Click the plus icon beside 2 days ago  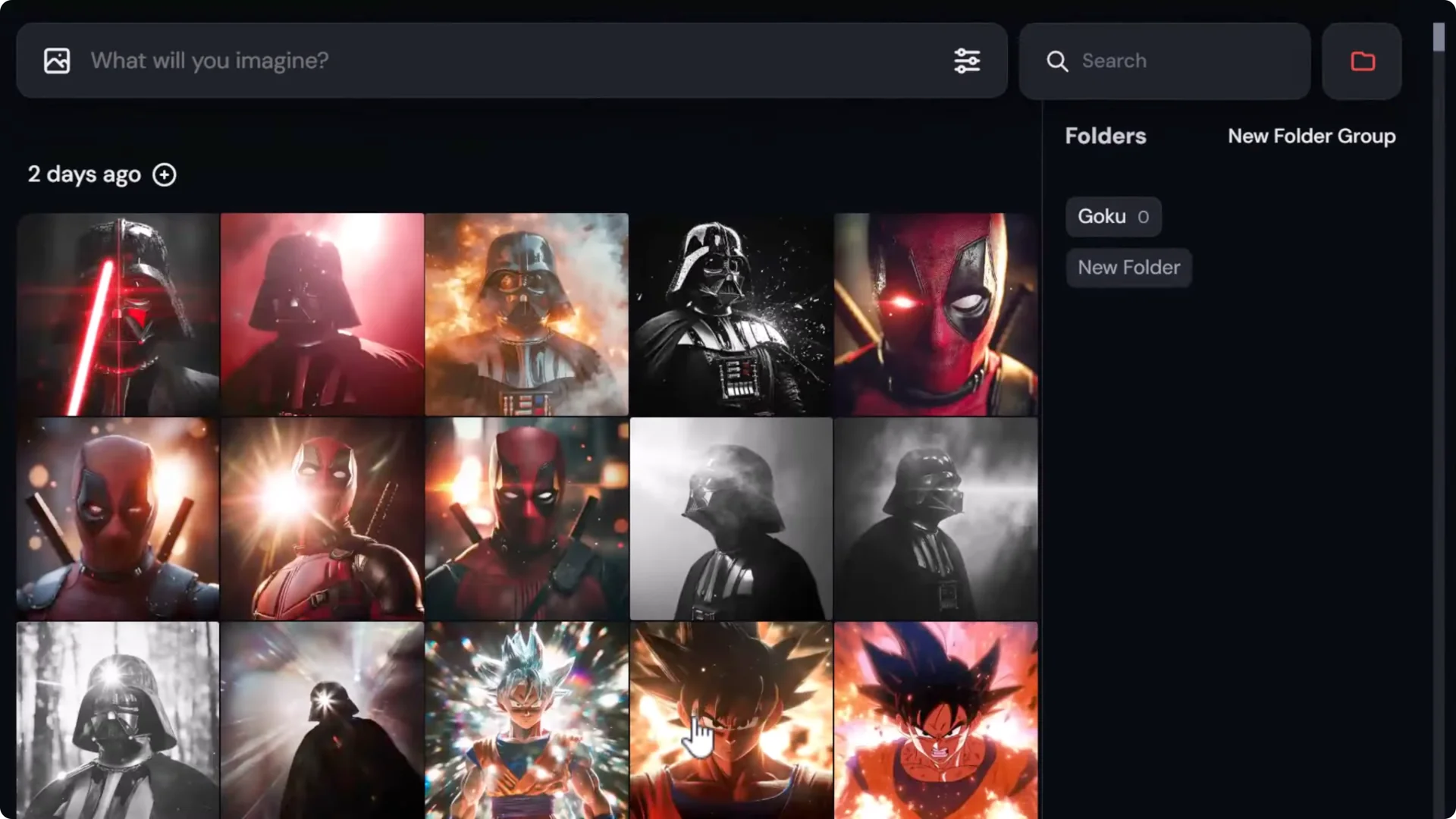[164, 175]
